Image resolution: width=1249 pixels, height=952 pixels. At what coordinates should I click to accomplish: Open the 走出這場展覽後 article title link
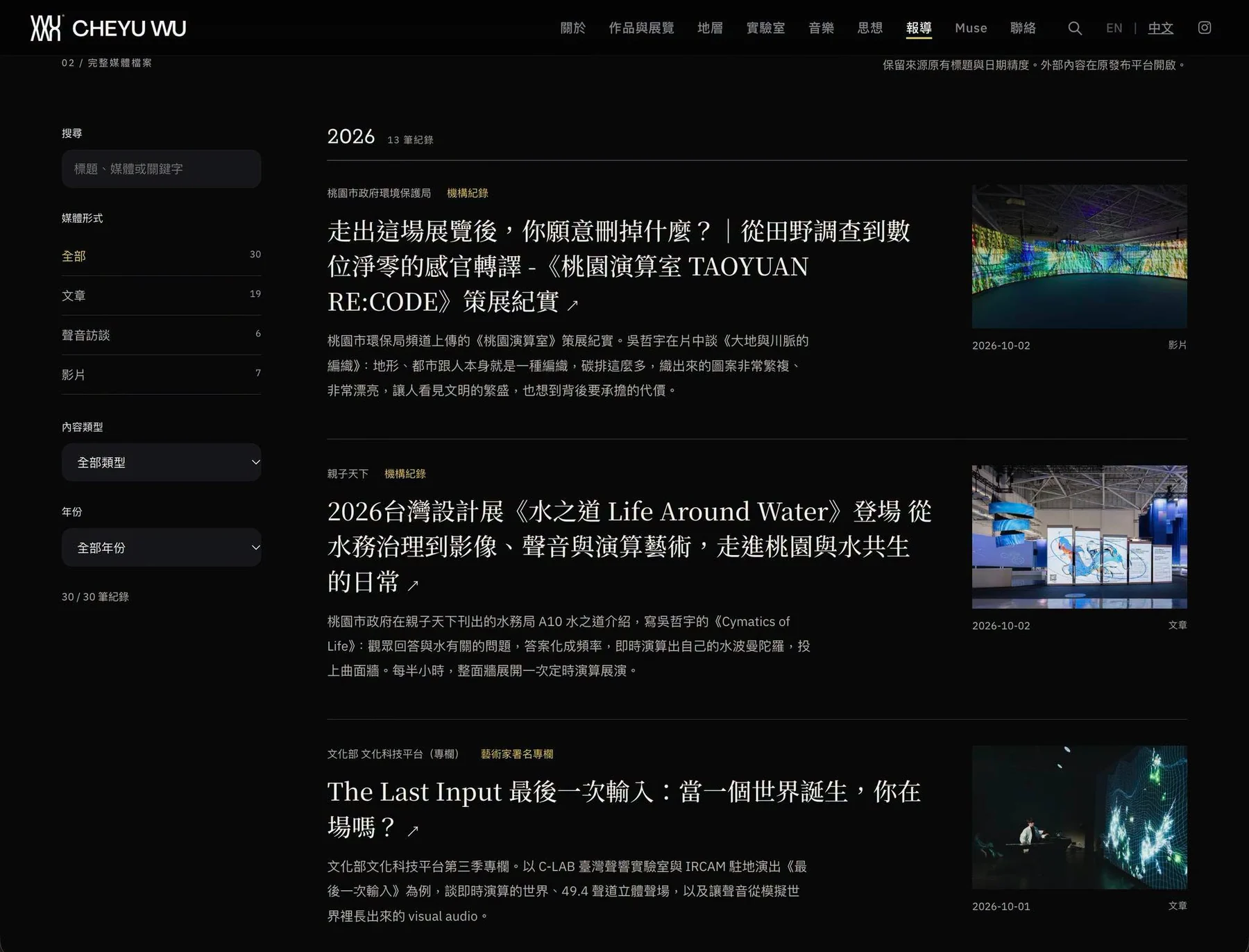(619, 266)
